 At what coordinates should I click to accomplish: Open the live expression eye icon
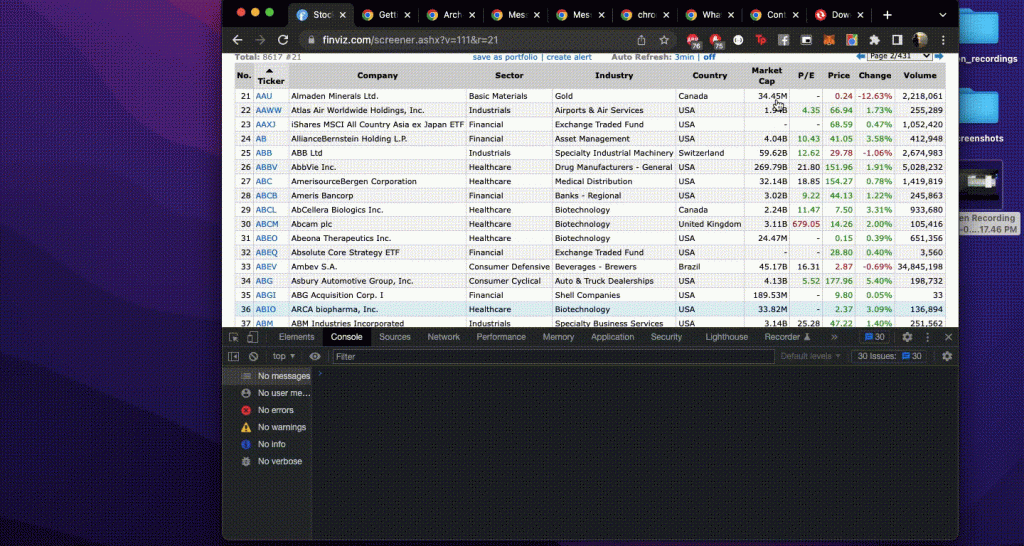315,356
